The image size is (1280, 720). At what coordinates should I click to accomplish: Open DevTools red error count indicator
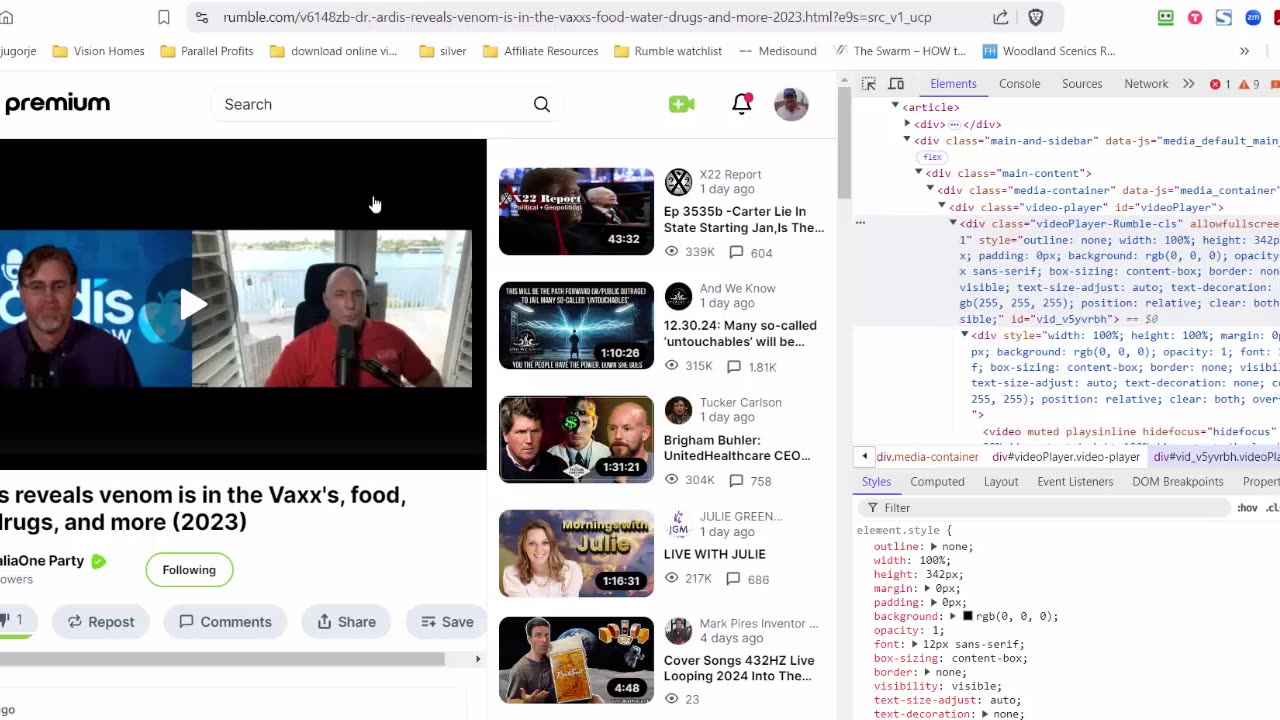tap(1221, 84)
